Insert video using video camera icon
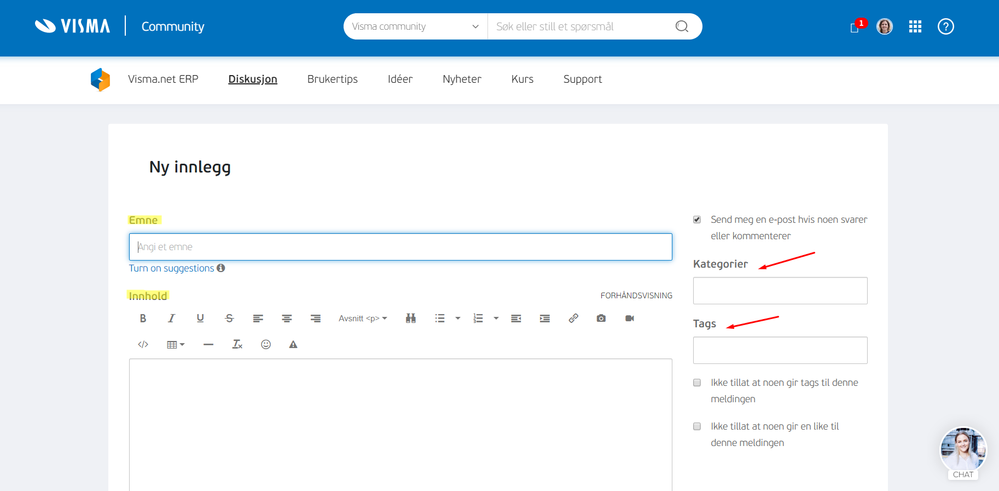 (x=629, y=318)
